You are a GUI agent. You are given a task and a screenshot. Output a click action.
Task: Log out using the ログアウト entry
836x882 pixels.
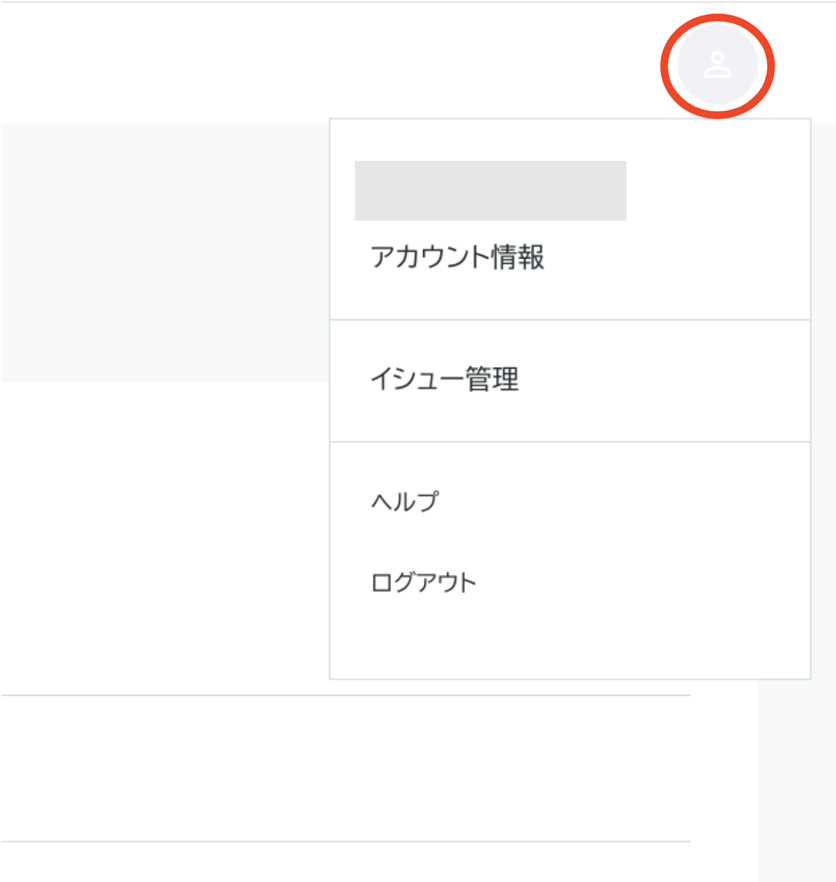pyautogui.click(x=423, y=582)
